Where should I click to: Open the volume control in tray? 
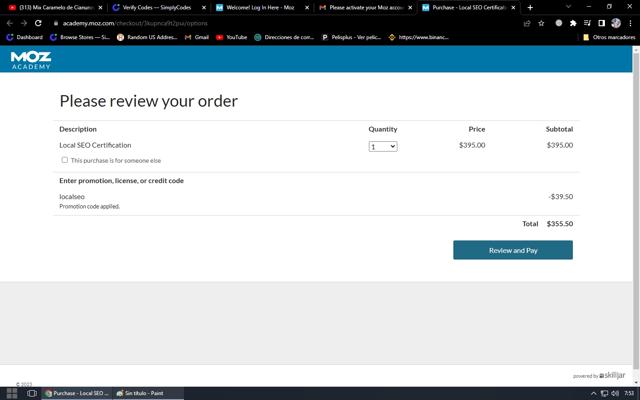615,393
